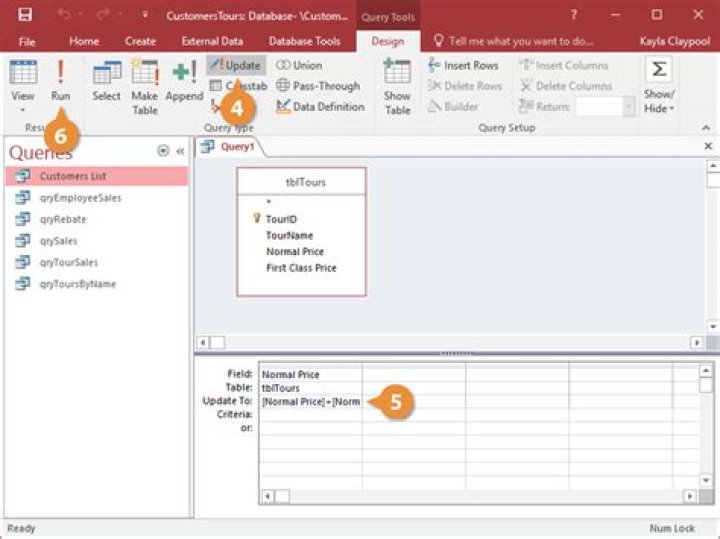The width and height of the screenshot is (720, 539).
Task: Select the qryTourSales query
Action: (97, 262)
